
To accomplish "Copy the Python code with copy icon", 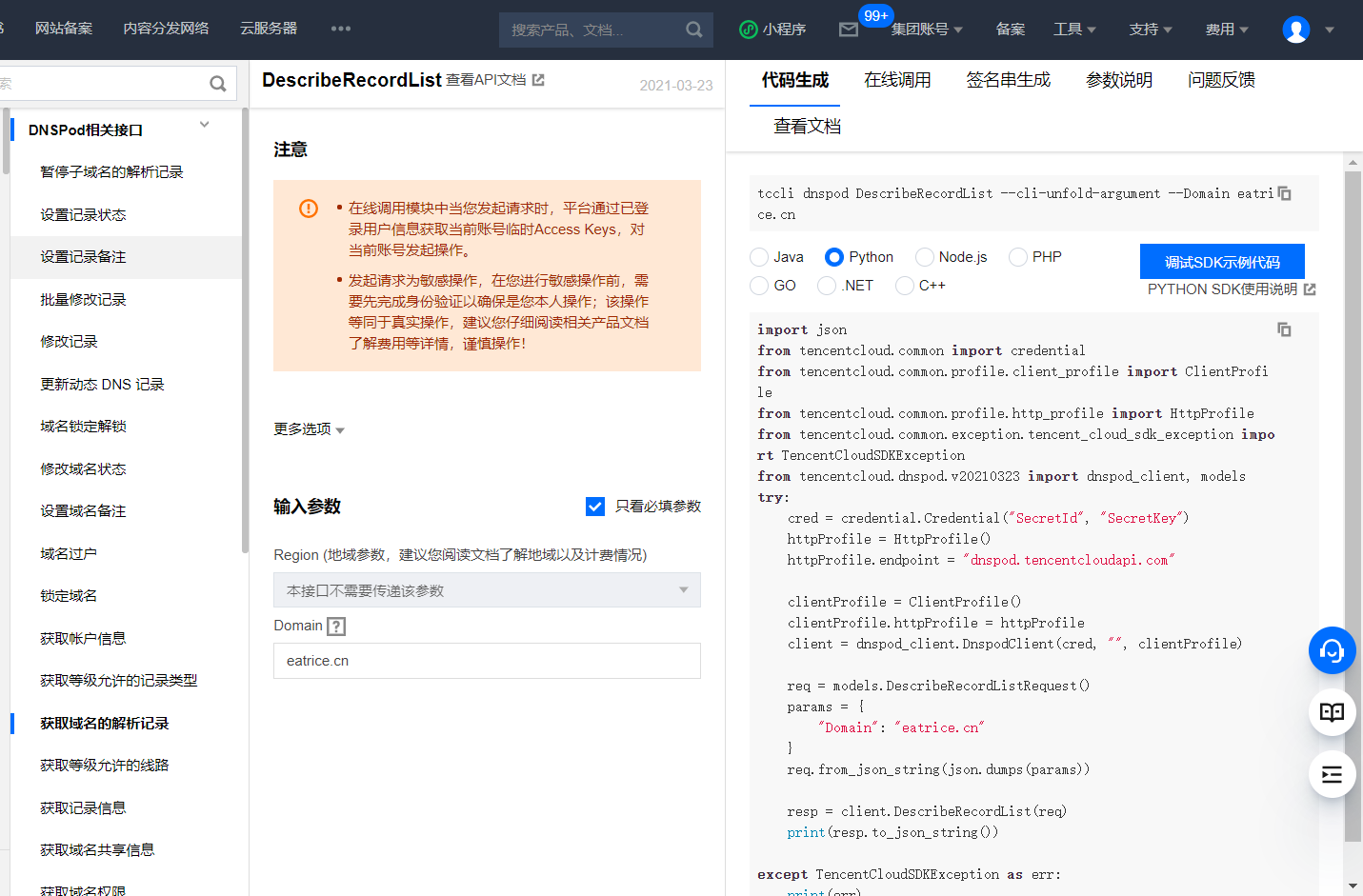I will [x=1284, y=329].
